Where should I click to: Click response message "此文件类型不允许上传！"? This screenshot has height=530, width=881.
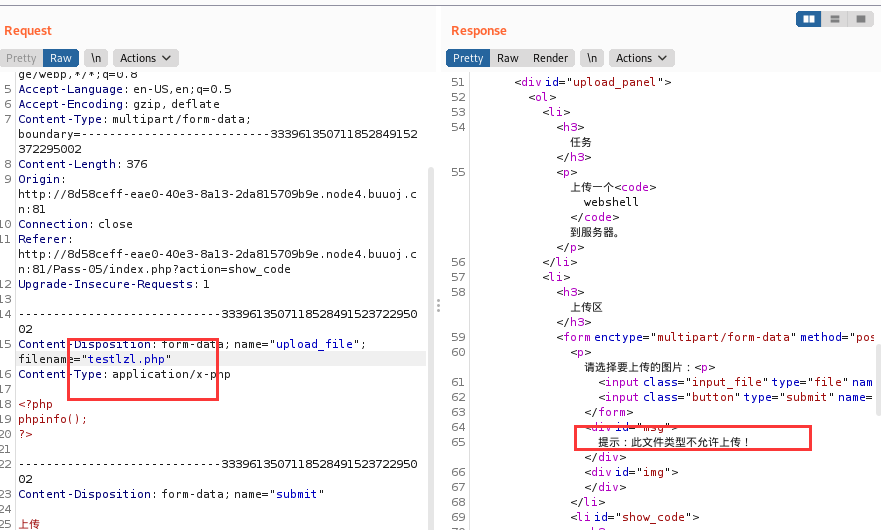pos(690,442)
